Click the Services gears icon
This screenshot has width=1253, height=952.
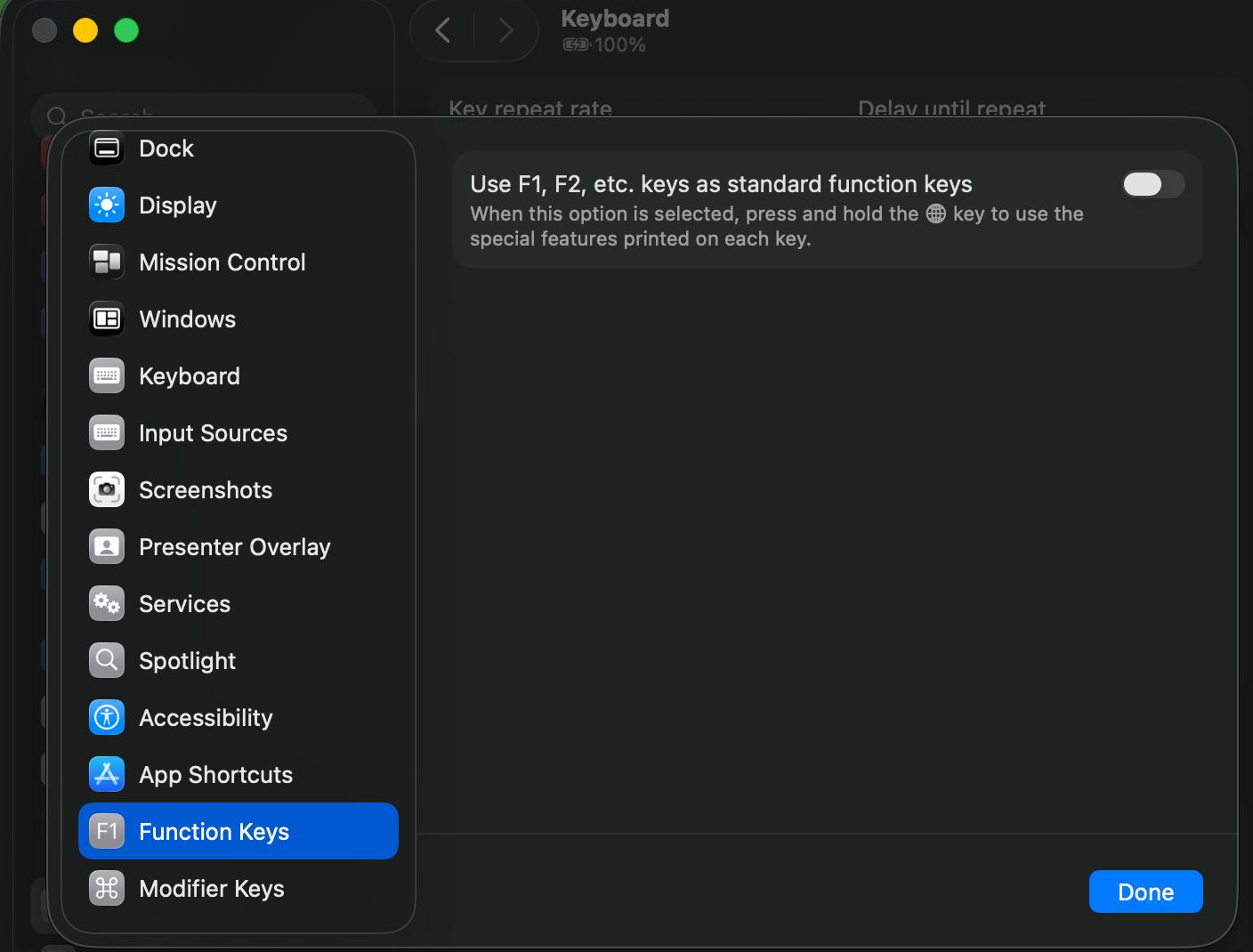(x=107, y=604)
